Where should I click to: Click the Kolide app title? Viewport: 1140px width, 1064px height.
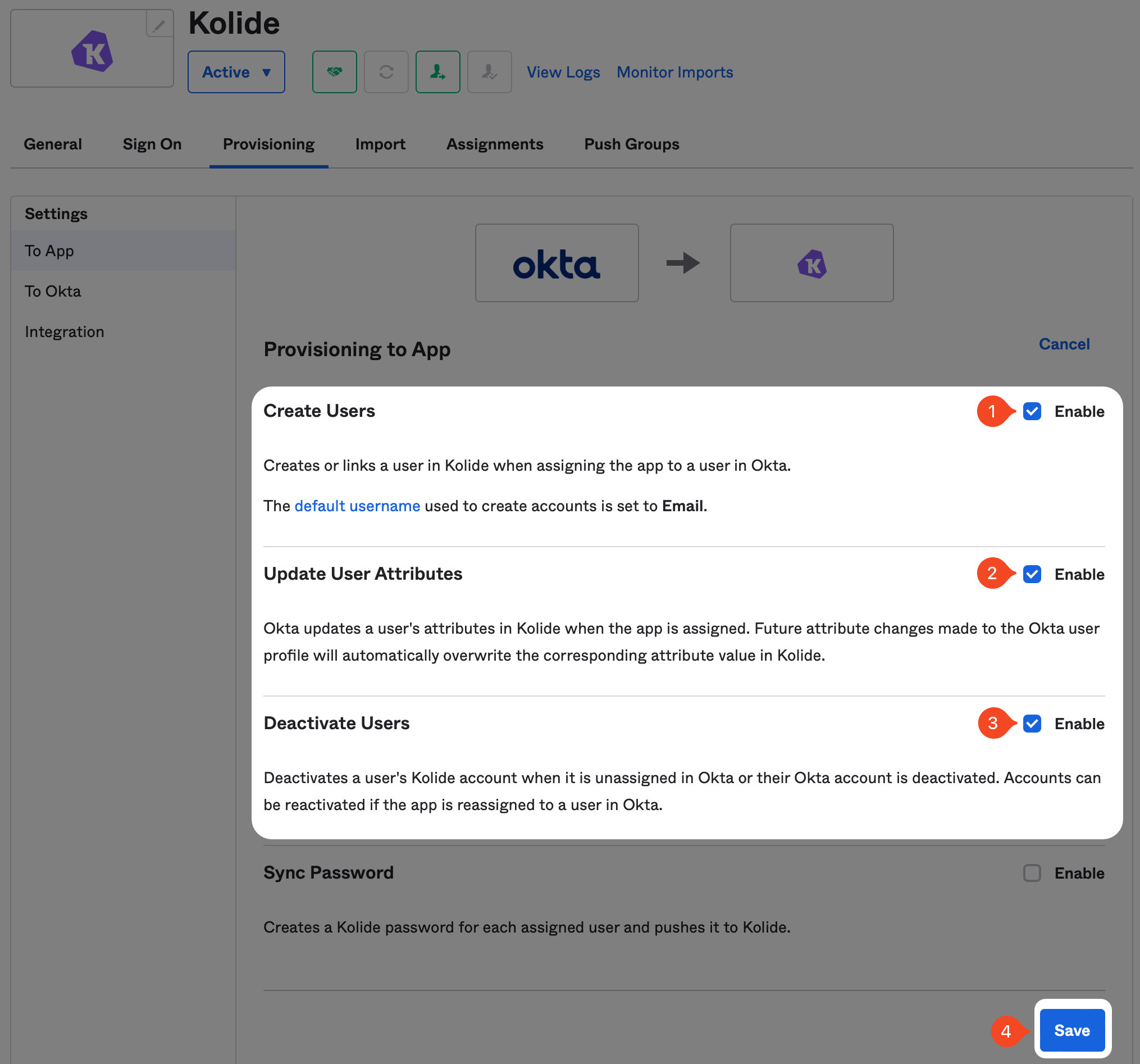coord(234,23)
